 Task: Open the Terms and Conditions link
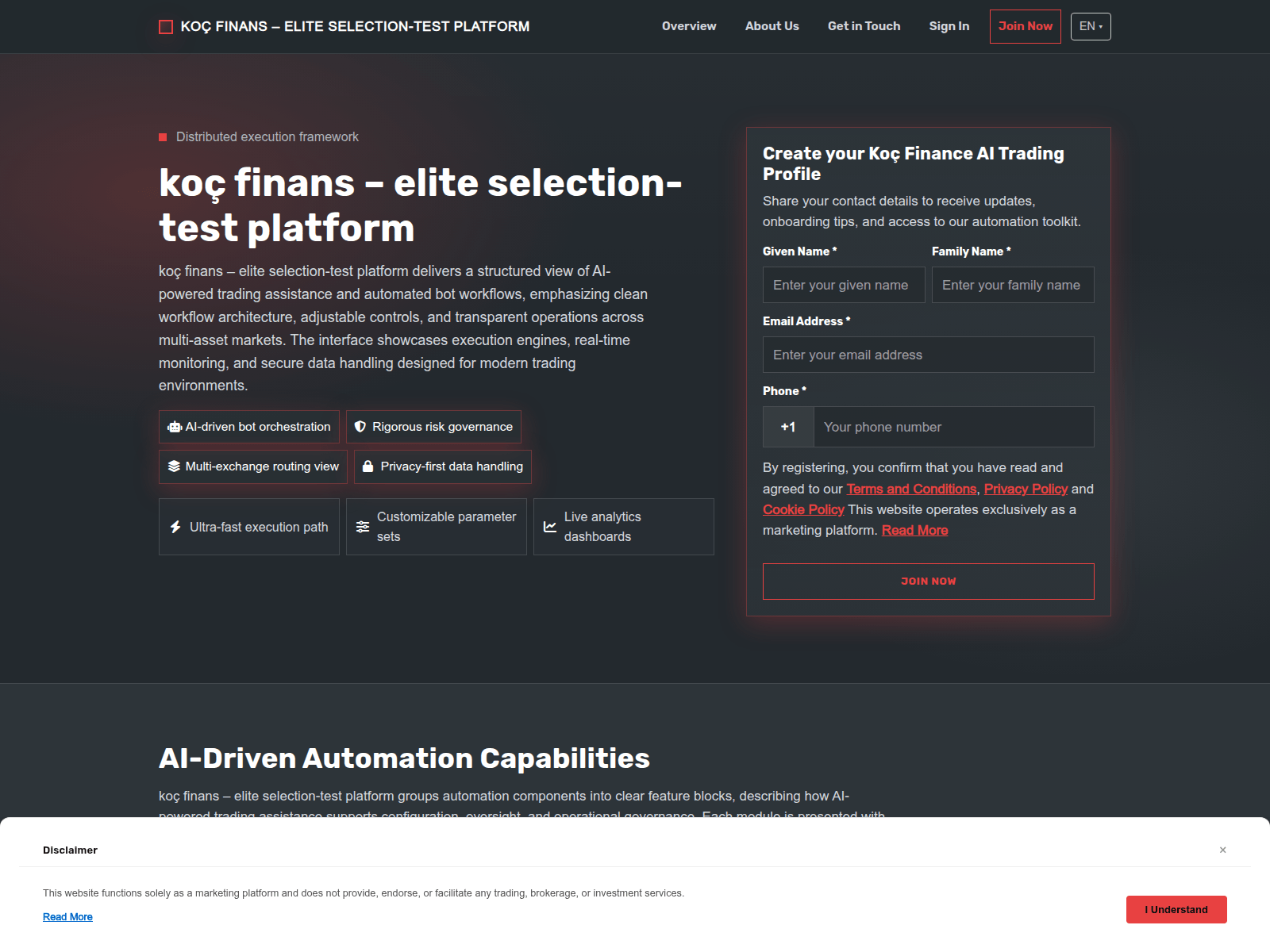coord(911,489)
